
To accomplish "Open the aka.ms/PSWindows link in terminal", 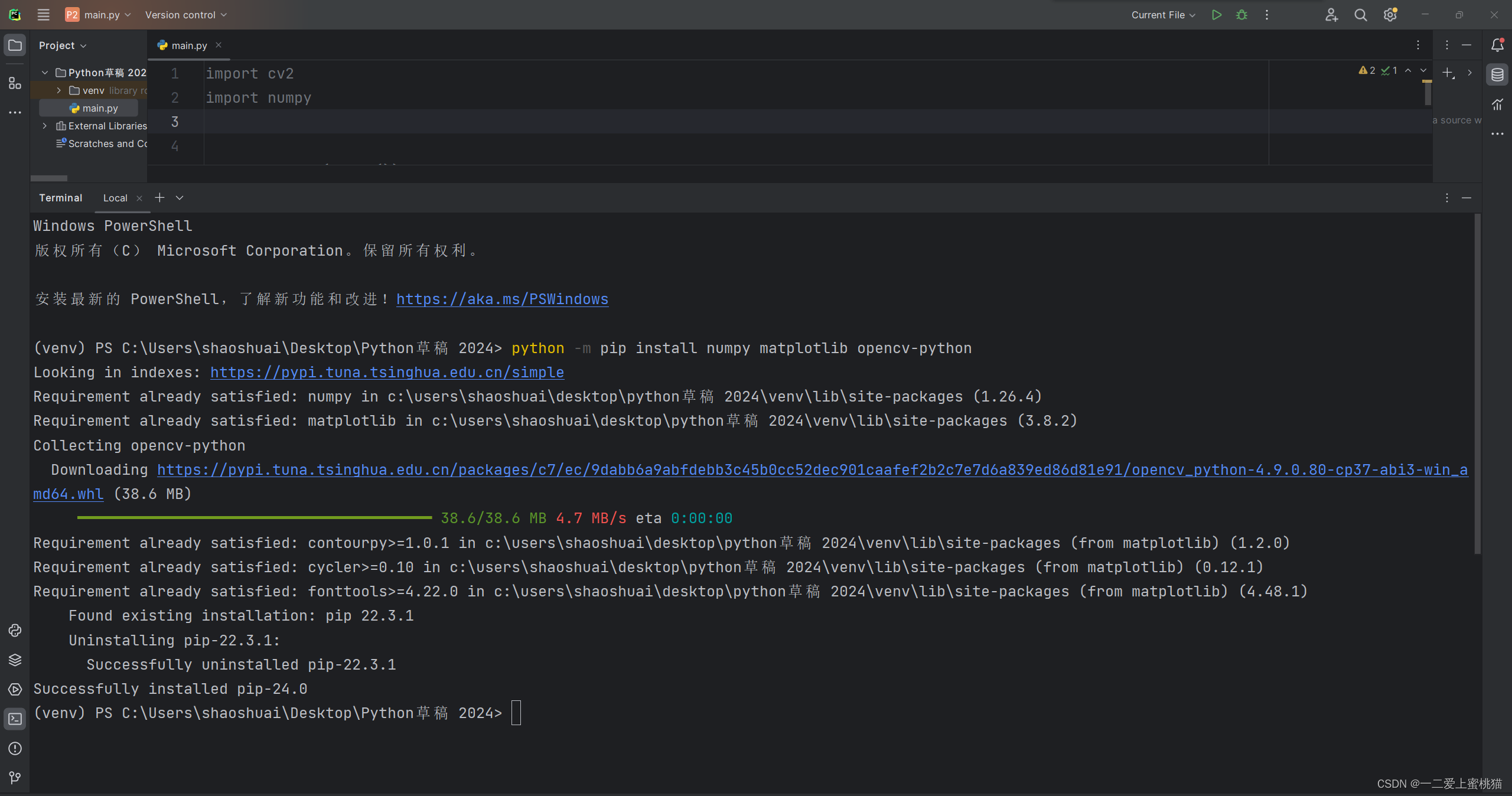I will pos(501,299).
